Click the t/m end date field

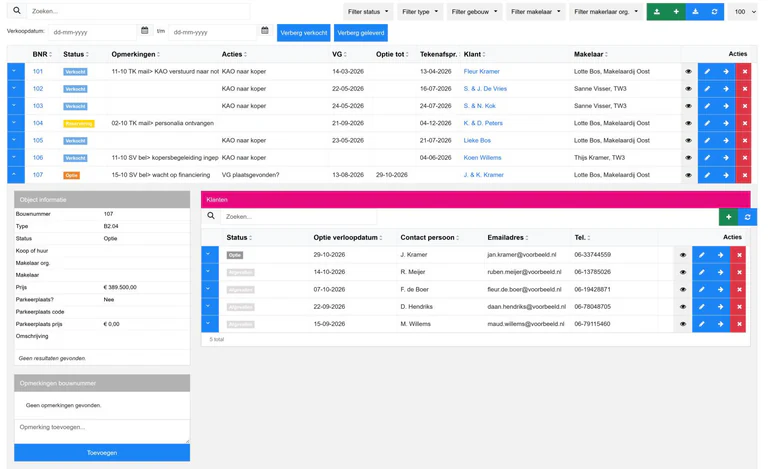coord(213,32)
